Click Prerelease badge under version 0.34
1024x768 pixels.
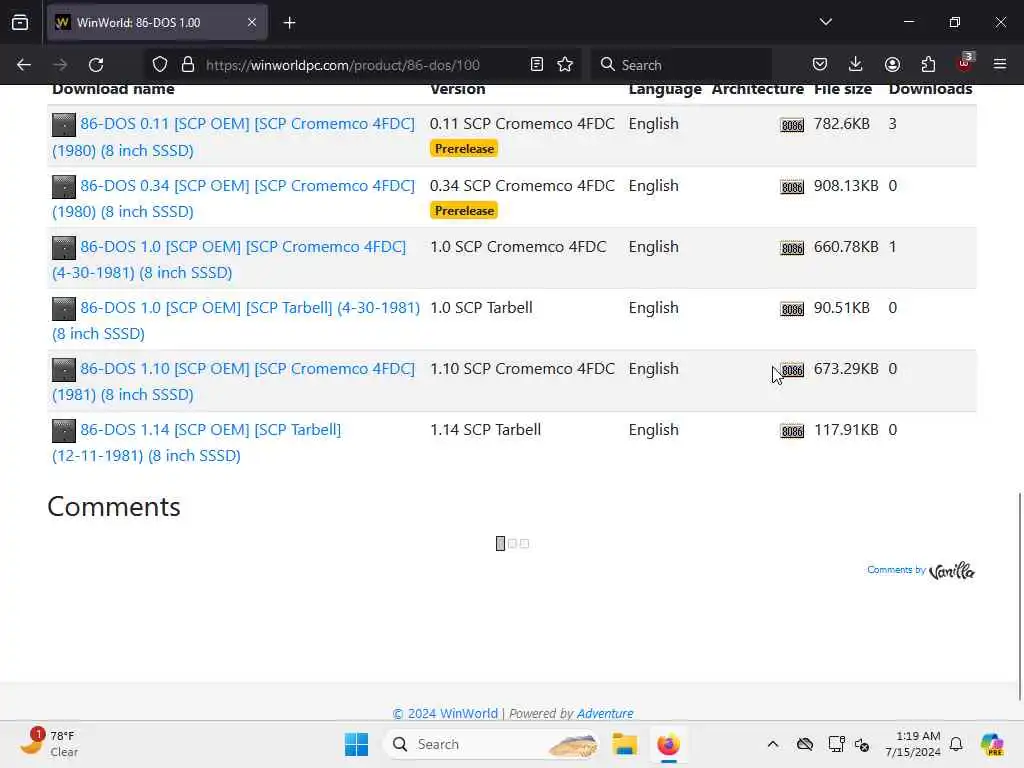464,211
